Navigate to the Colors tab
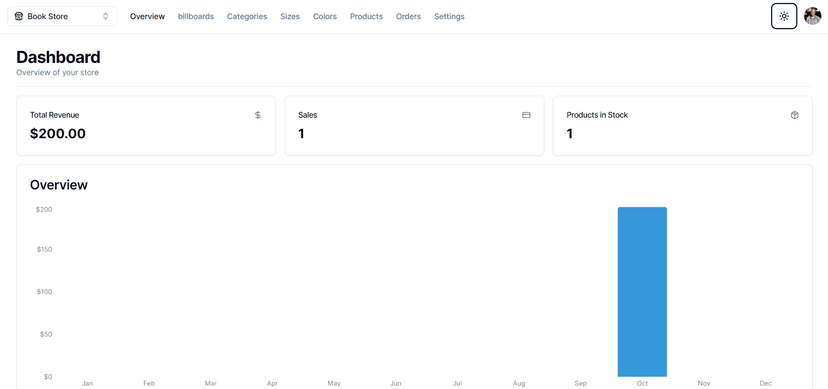Viewport: 828px width, 389px height. [x=325, y=16]
